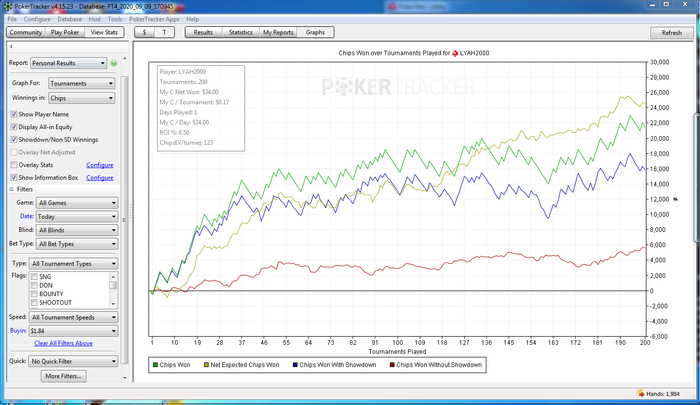Open the Date Today dropdown
The height and width of the screenshot is (405, 700).
[77, 217]
